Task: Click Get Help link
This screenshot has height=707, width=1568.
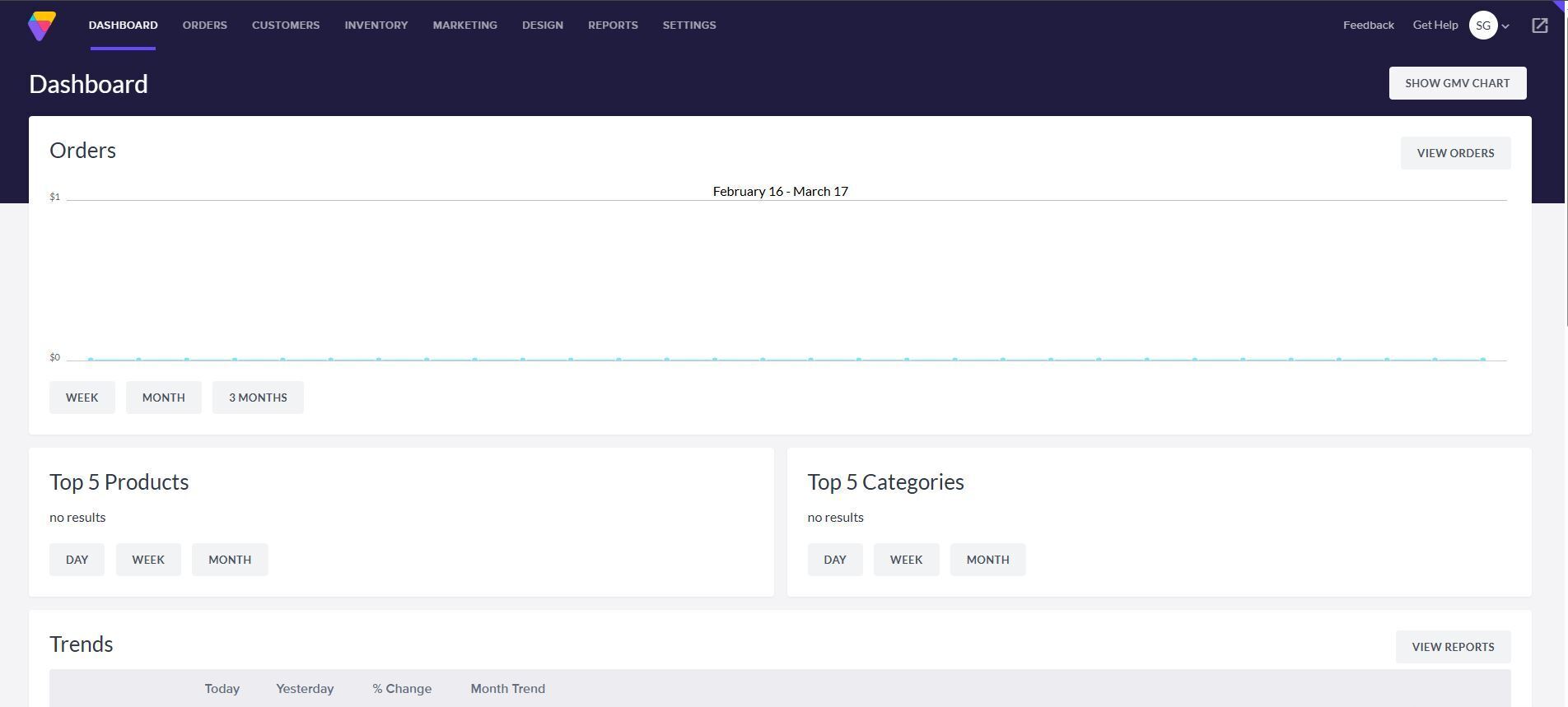Action: click(x=1435, y=26)
